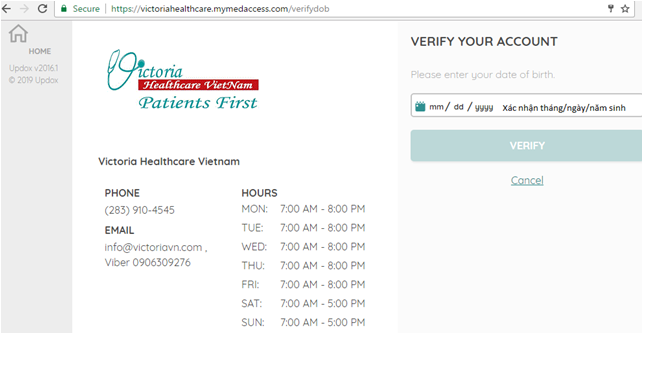Click the Home house icon
Image resolution: width=649 pixels, height=376 pixels.
click(18, 34)
